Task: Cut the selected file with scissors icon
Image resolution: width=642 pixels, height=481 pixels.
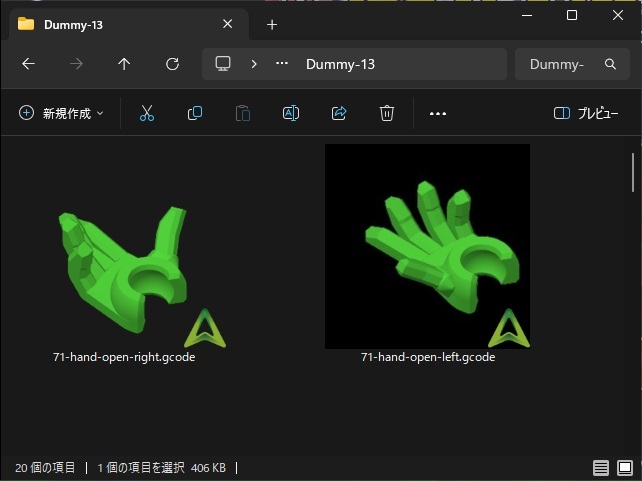Action: [x=147, y=113]
